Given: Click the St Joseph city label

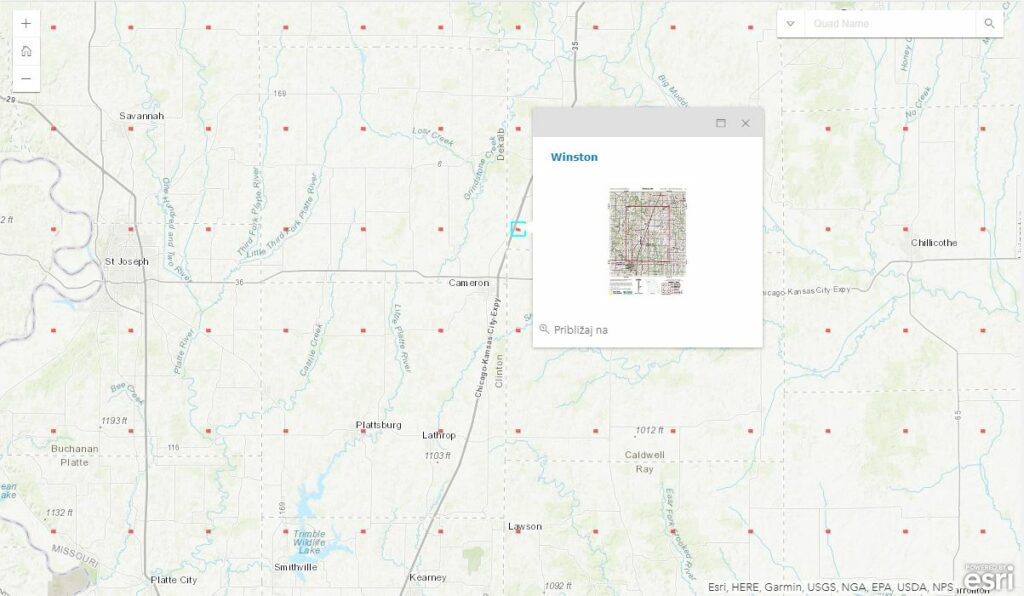Looking at the screenshot, I should [x=126, y=261].
